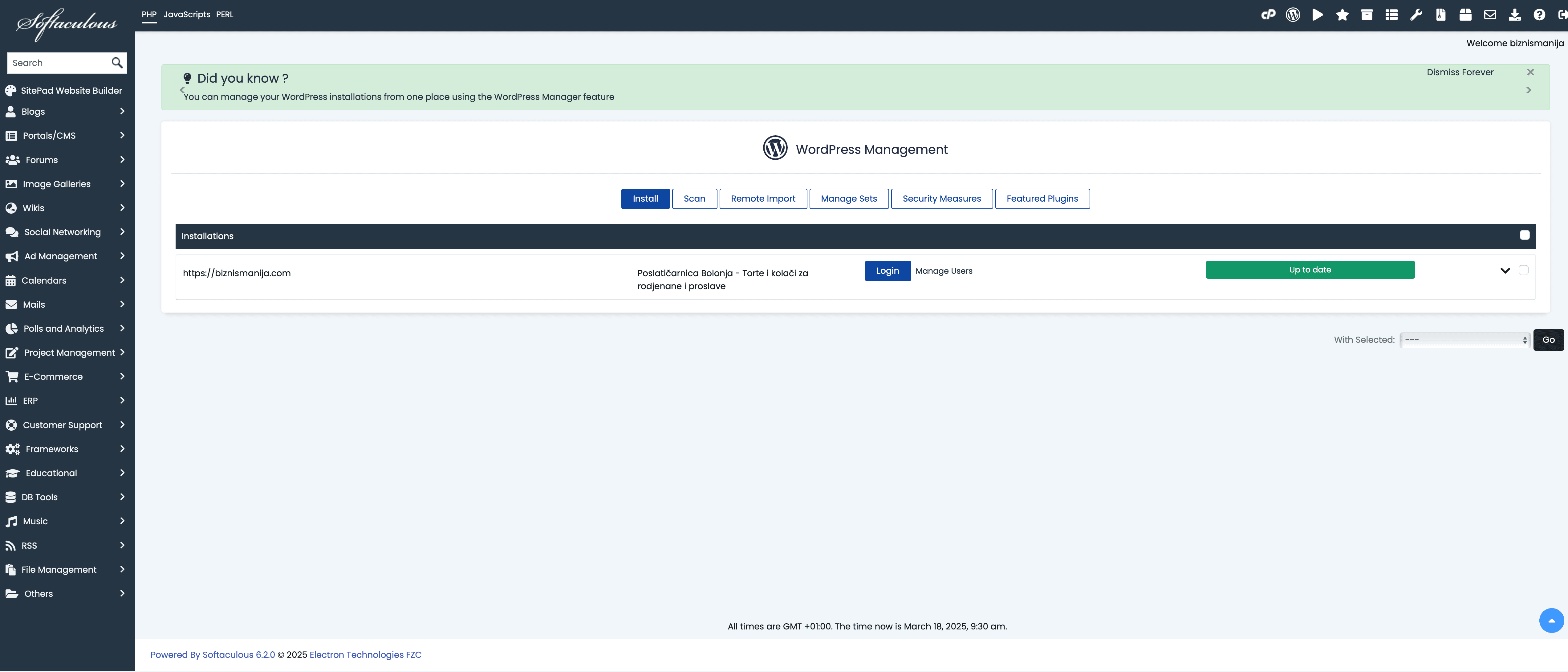Click the search magnifier icon
Image resolution: width=1568 pixels, height=672 pixels.
tap(117, 63)
